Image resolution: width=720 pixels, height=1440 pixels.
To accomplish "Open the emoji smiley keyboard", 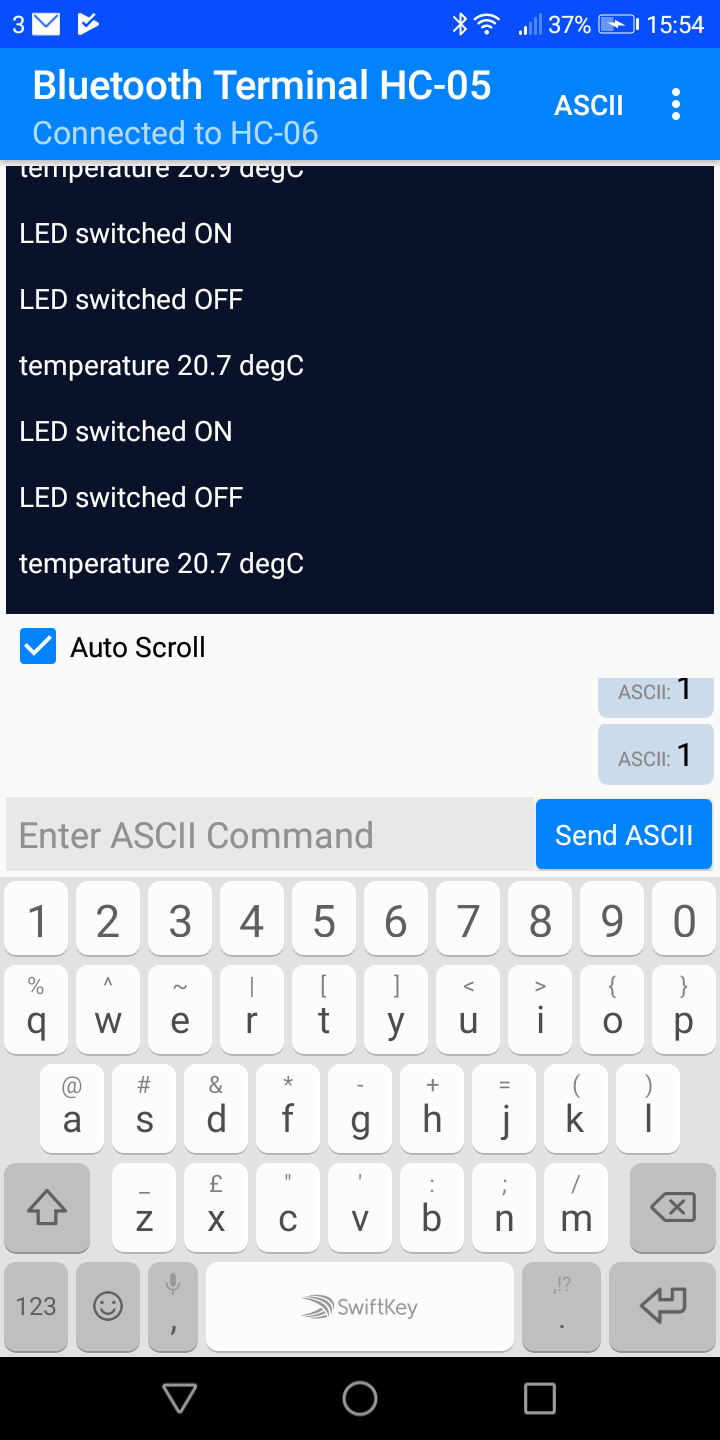I will pos(108,1306).
